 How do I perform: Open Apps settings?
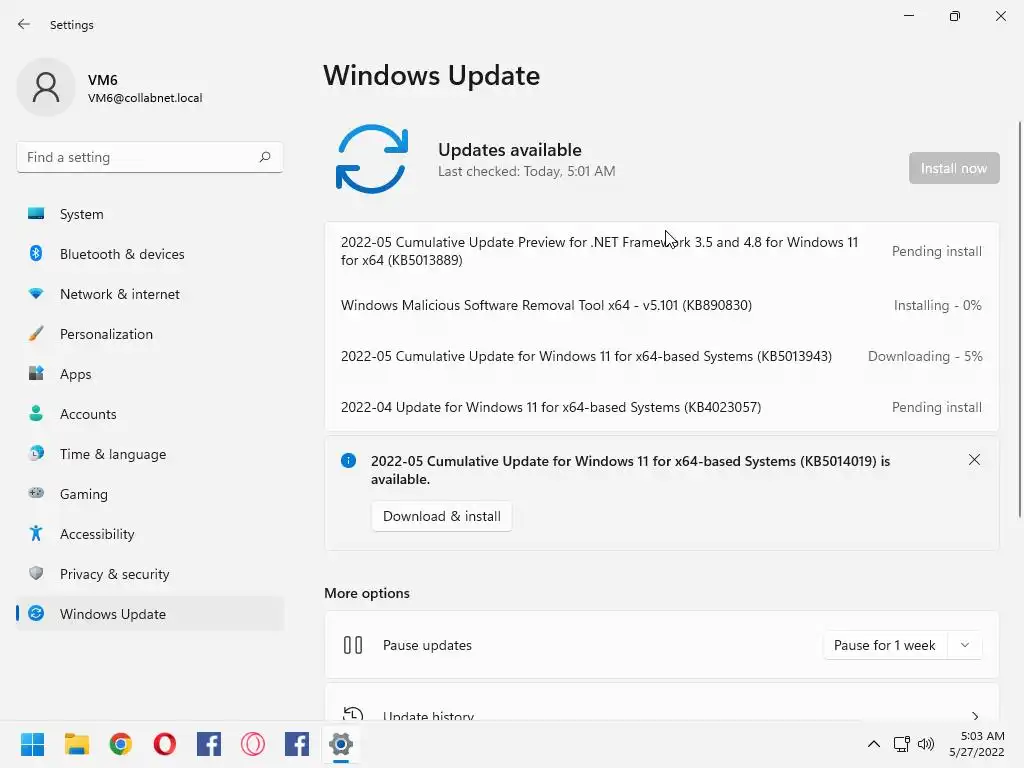point(150,374)
